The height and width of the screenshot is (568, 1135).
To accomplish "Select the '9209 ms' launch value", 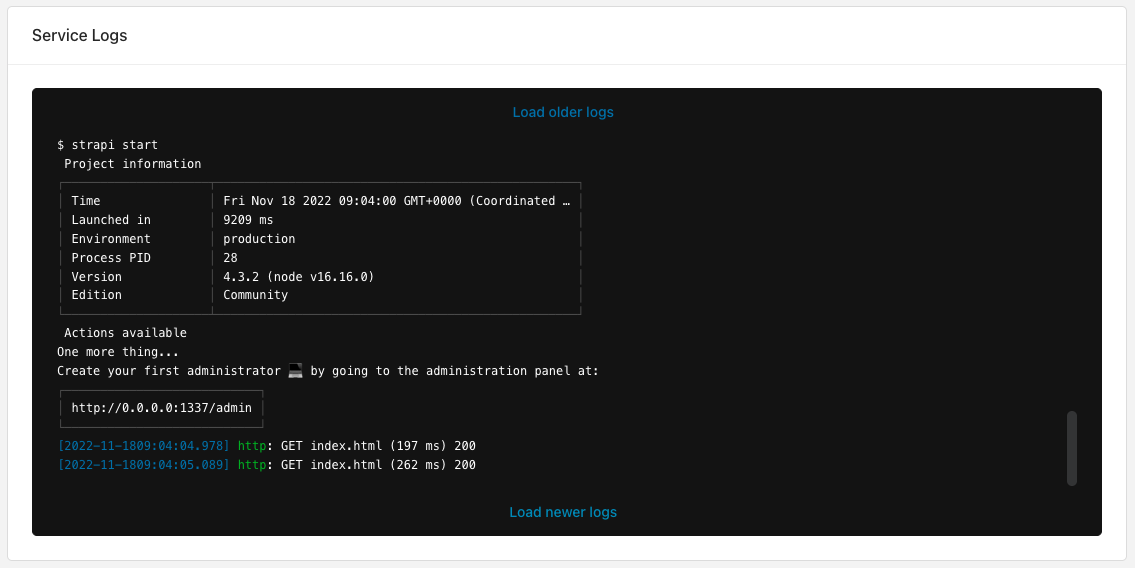I will click(x=248, y=220).
